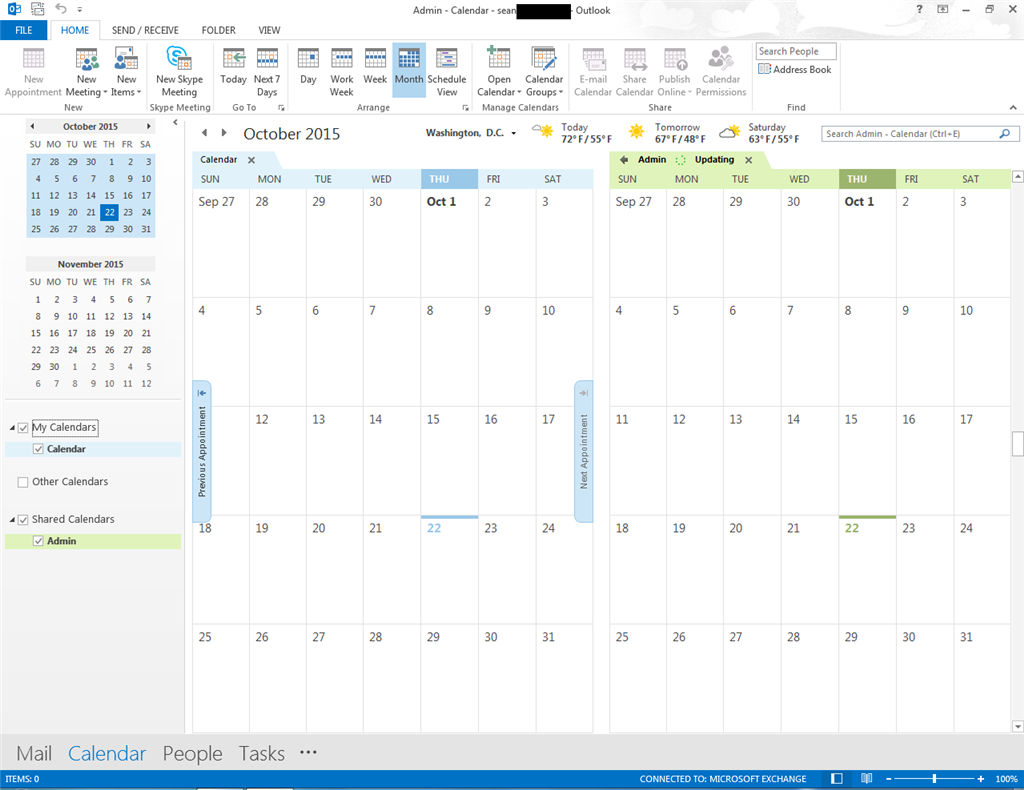This screenshot has height=790, width=1024.
Task: Toggle the My Calendars group checkbox
Action: 24,428
